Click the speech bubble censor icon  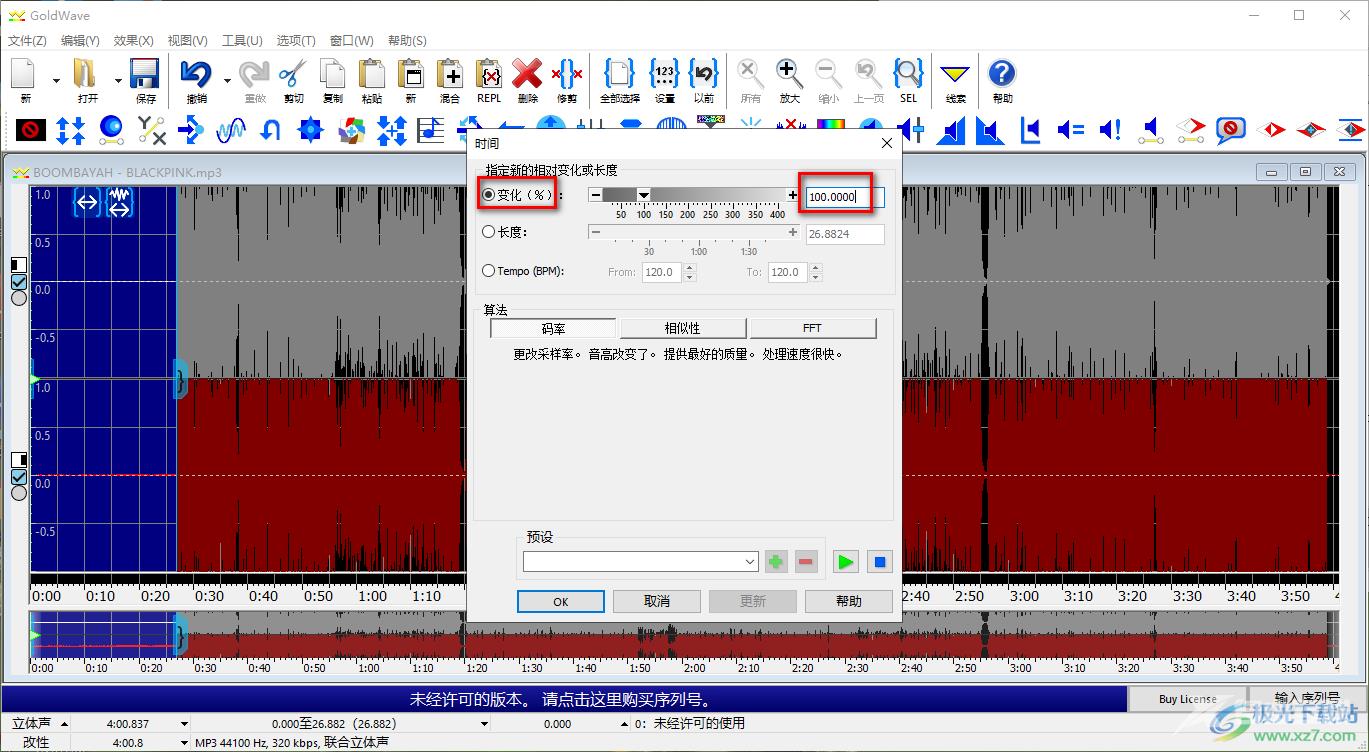1230,130
